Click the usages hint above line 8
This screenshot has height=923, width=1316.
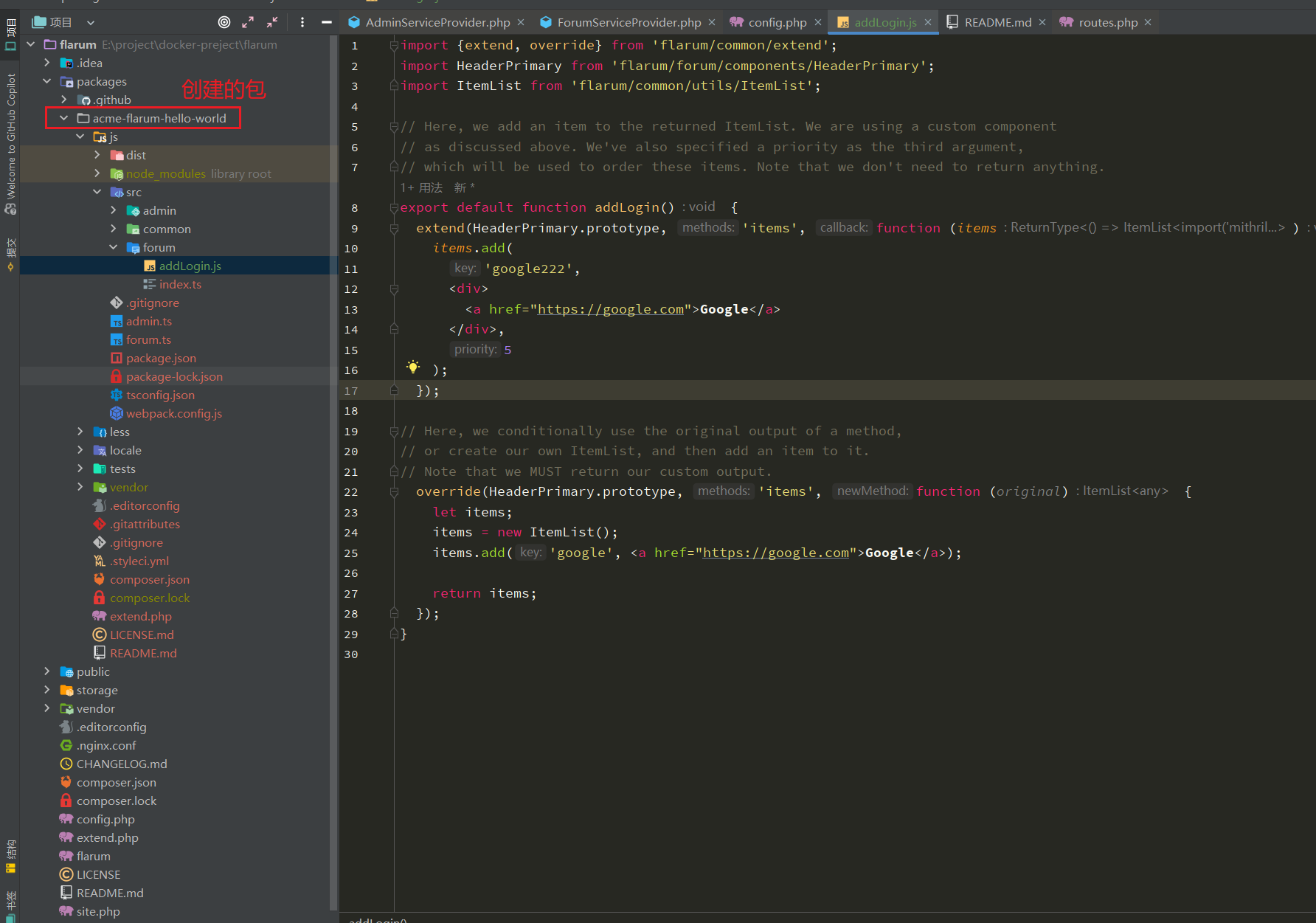click(x=421, y=187)
